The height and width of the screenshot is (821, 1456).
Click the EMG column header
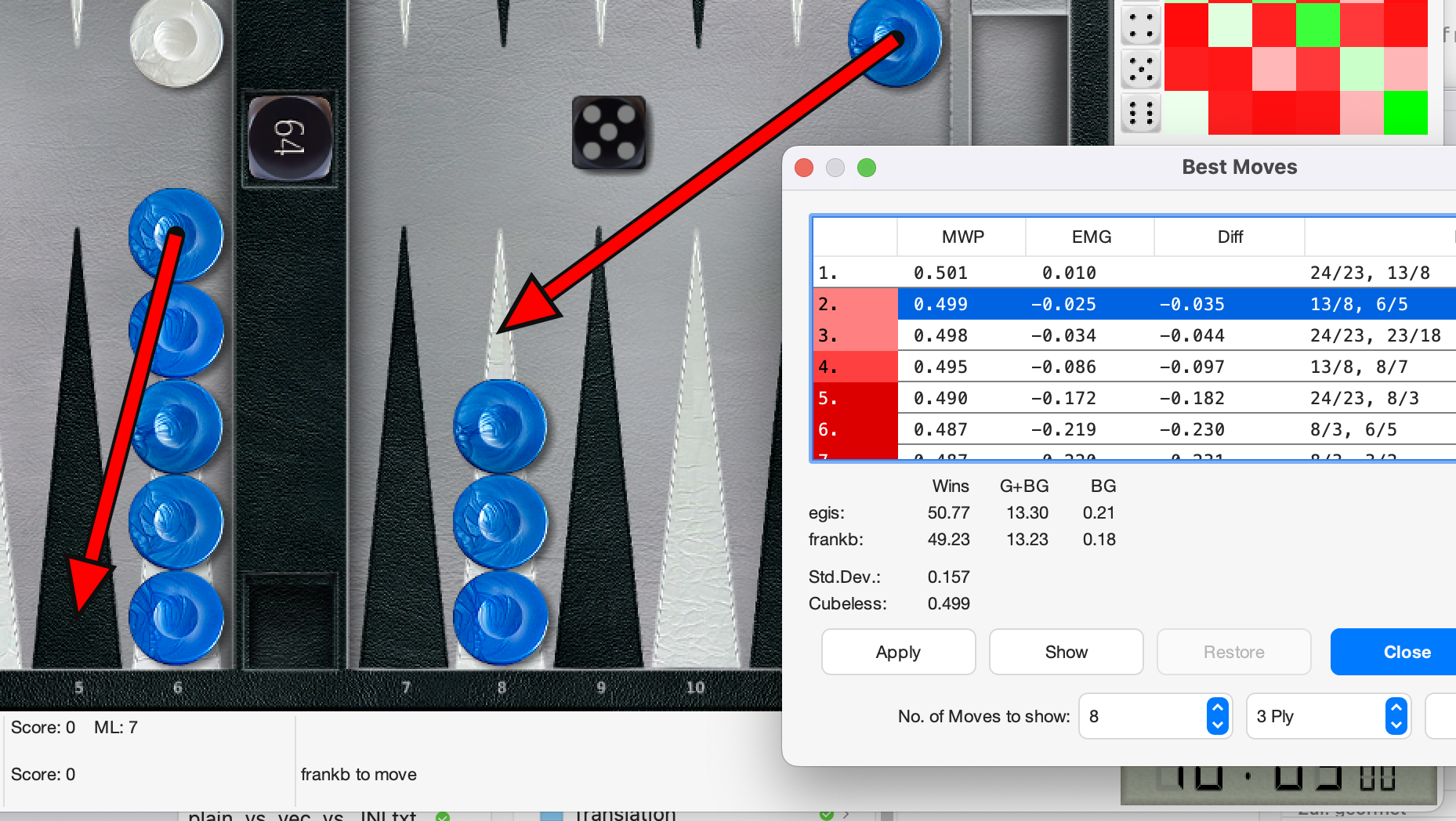[1091, 237]
